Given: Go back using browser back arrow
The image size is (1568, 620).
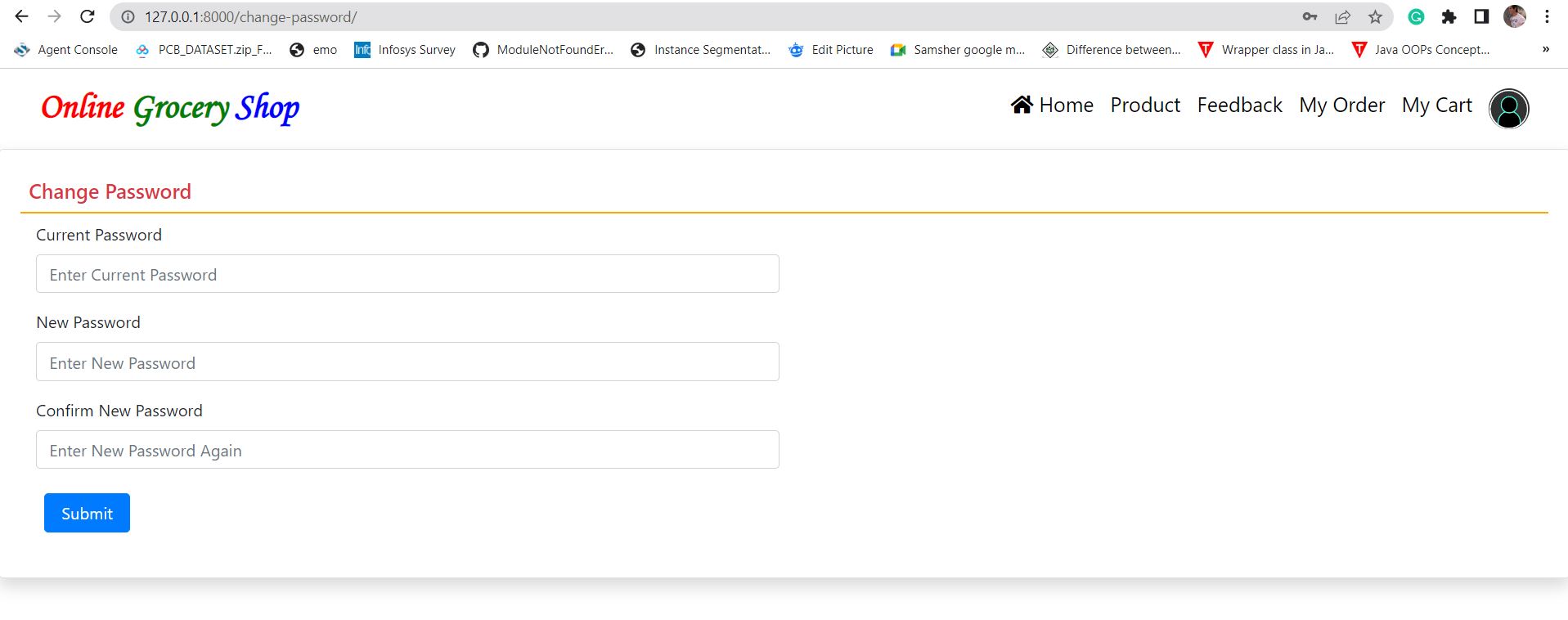Looking at the screenshot, I should point(21,16).
